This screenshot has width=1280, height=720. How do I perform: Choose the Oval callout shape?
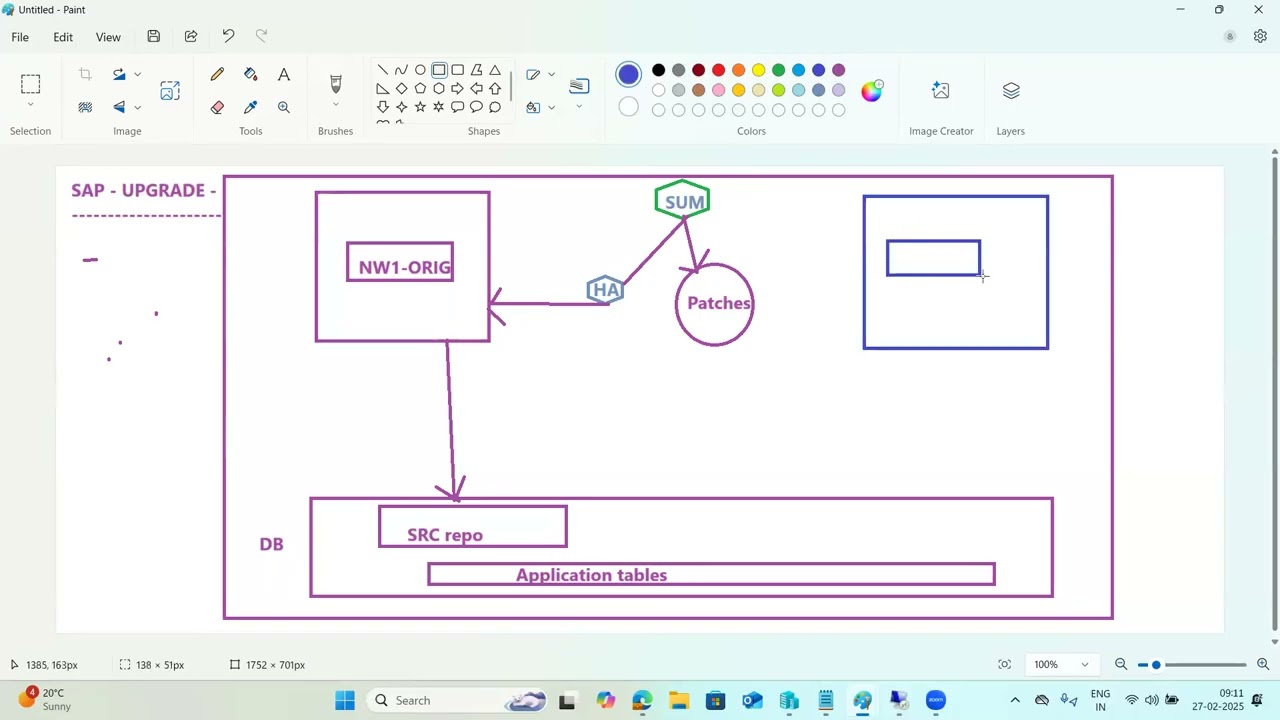[476, 107]
